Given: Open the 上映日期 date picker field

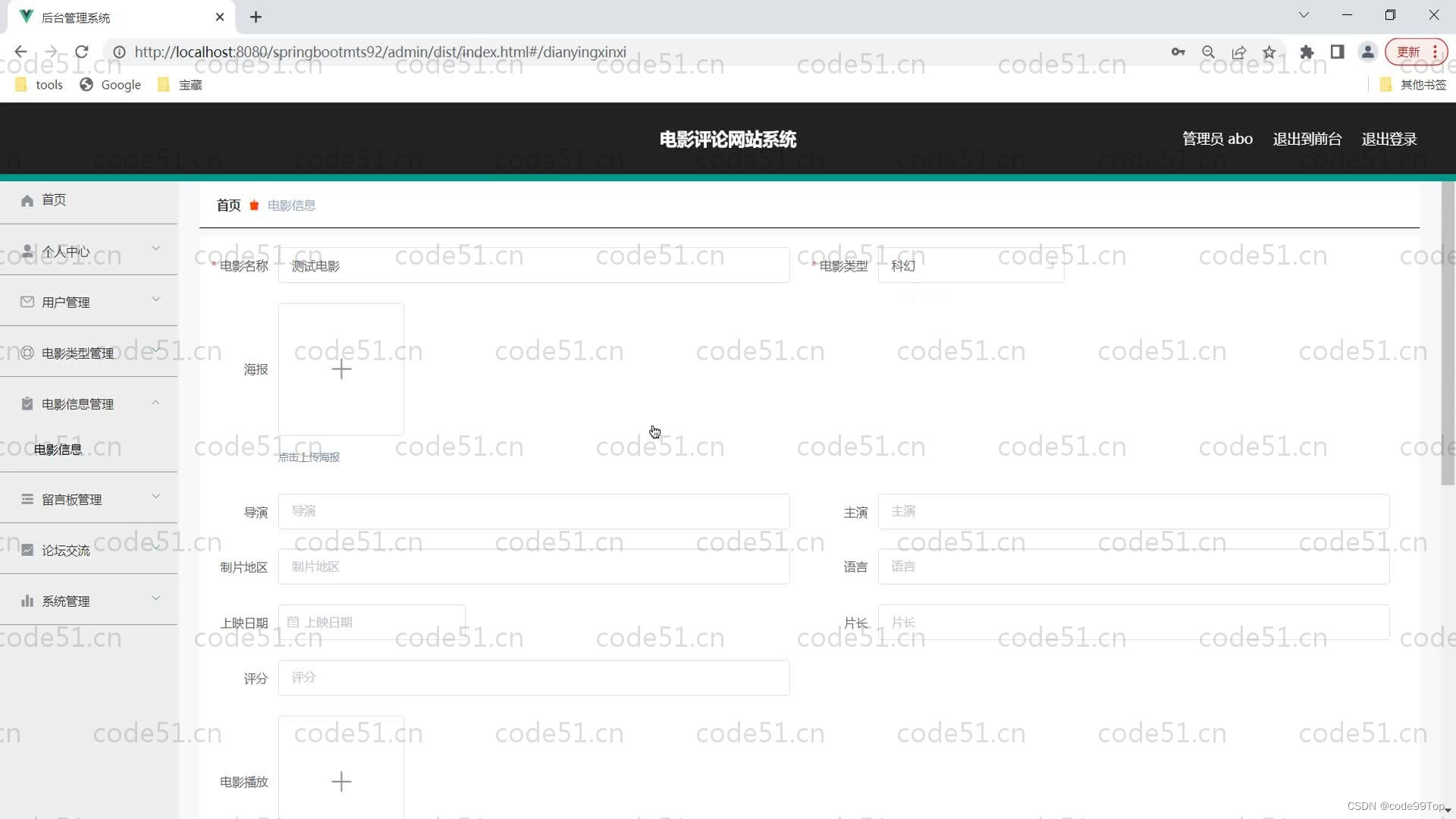Looking at the screenshot, I should (372, 622).
